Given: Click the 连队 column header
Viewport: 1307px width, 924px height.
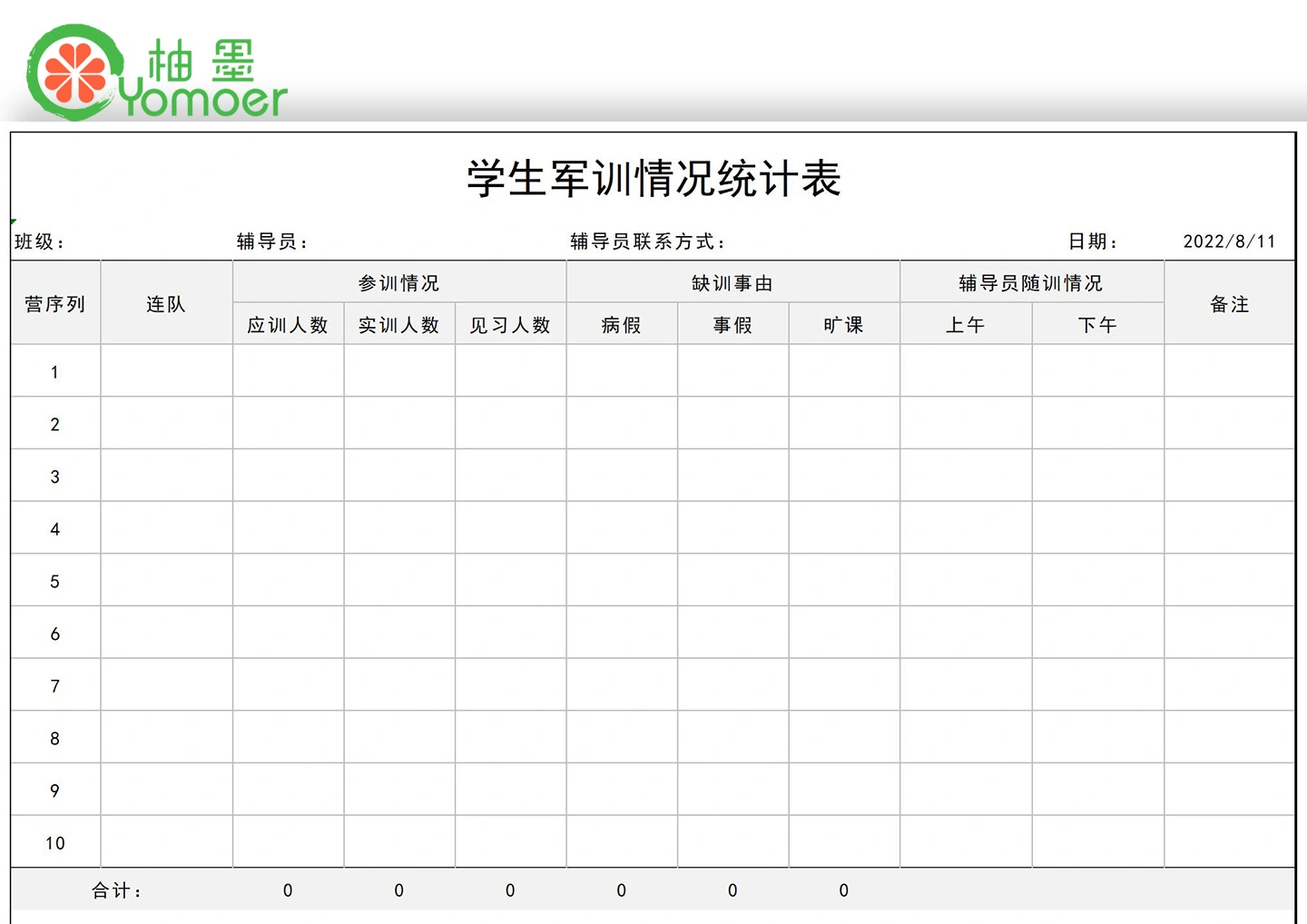Looking at the screenshot, I should pos(166,304).
